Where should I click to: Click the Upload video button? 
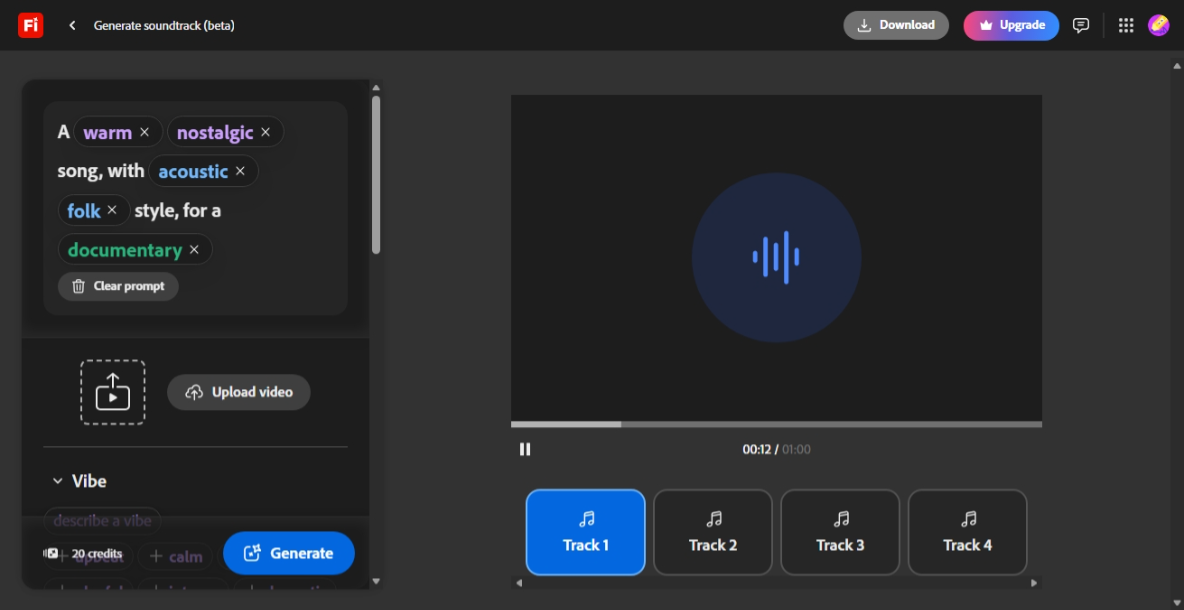[x=239, y=392]
